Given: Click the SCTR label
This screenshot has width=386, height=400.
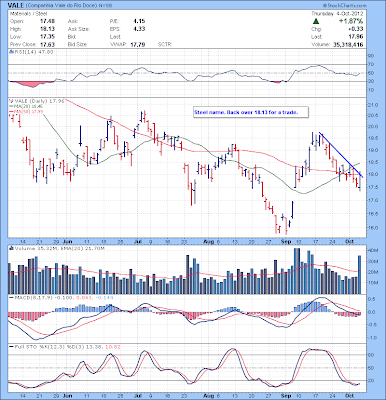Looking at the screenshot, I should [x=164, y=44].
